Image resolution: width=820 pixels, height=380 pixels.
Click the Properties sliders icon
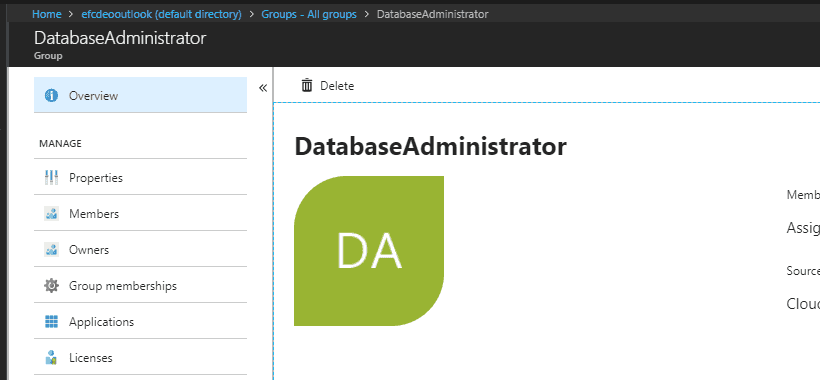pos(51,178)
